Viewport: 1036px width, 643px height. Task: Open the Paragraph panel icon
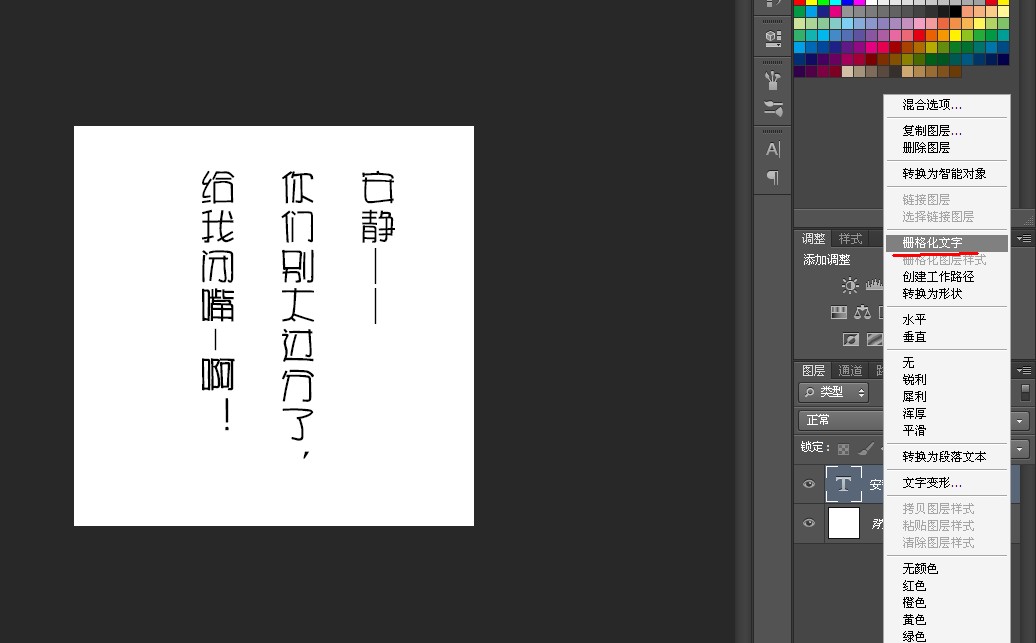point(772,177)
